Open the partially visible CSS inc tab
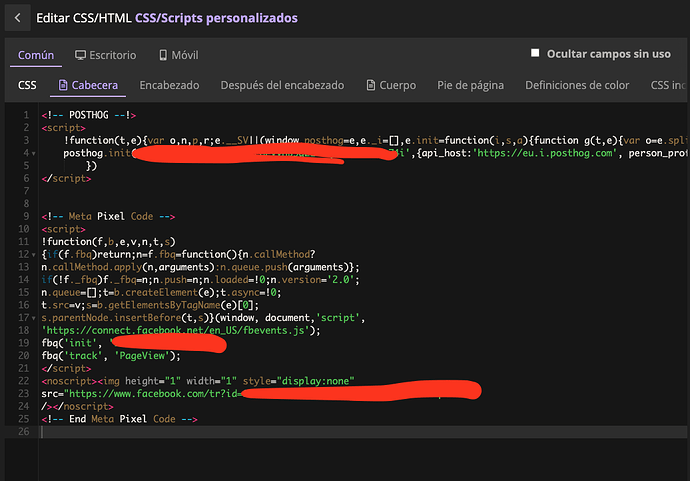 tap(668, 85)
